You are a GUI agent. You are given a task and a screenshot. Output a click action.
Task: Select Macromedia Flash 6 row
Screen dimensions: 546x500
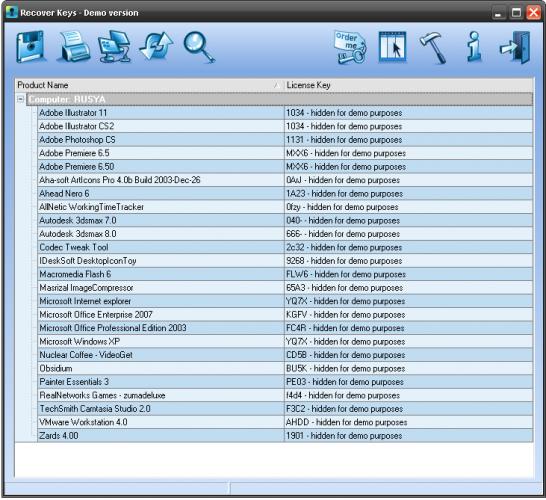point(285,274)
